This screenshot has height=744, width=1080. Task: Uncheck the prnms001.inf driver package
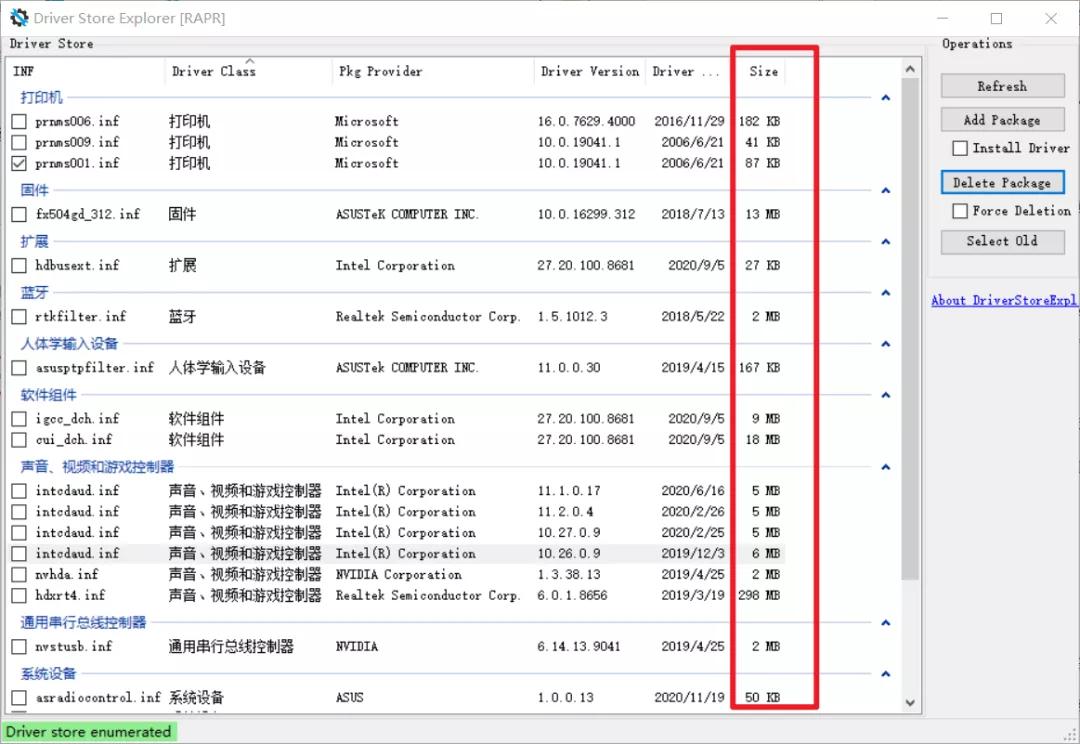pos(17,163)
